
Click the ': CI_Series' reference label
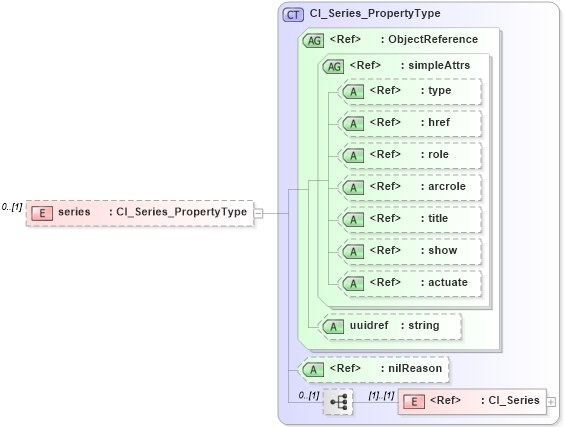[510, 400]
